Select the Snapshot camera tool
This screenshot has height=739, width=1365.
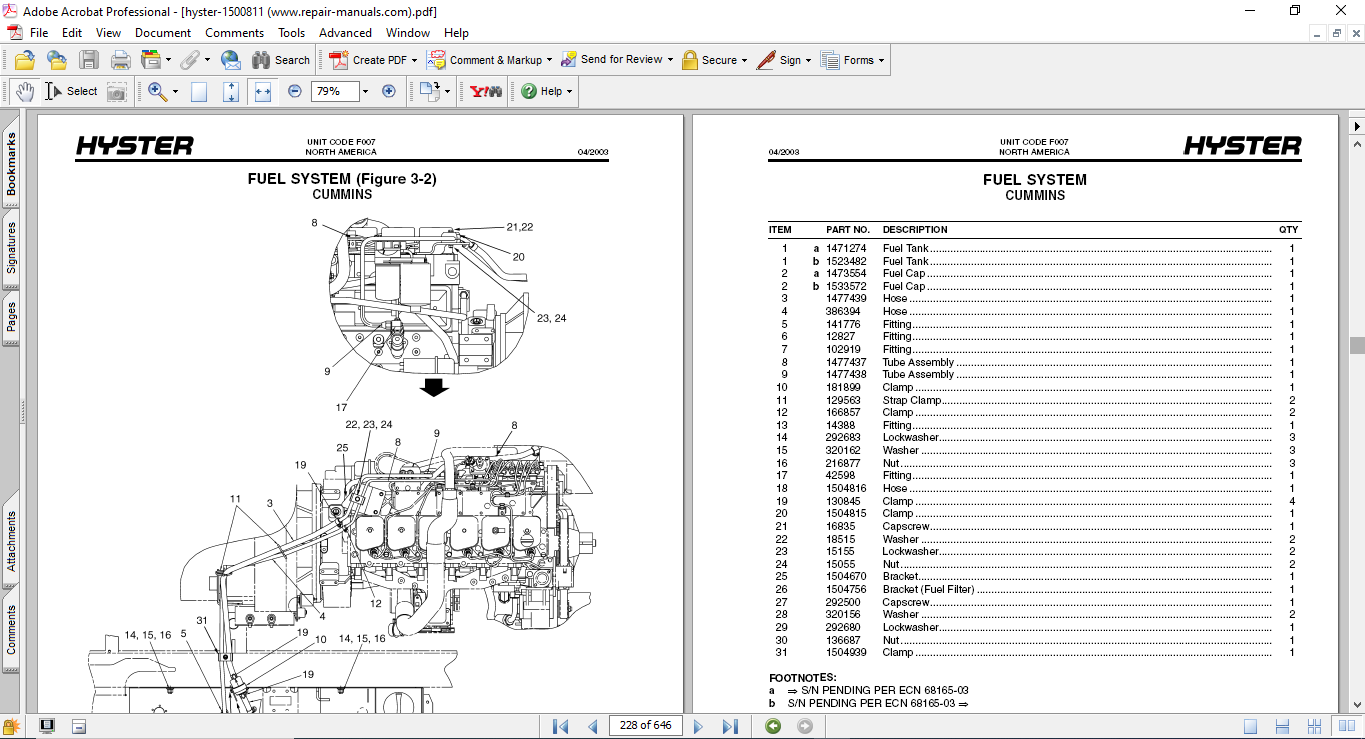(117, 92)
